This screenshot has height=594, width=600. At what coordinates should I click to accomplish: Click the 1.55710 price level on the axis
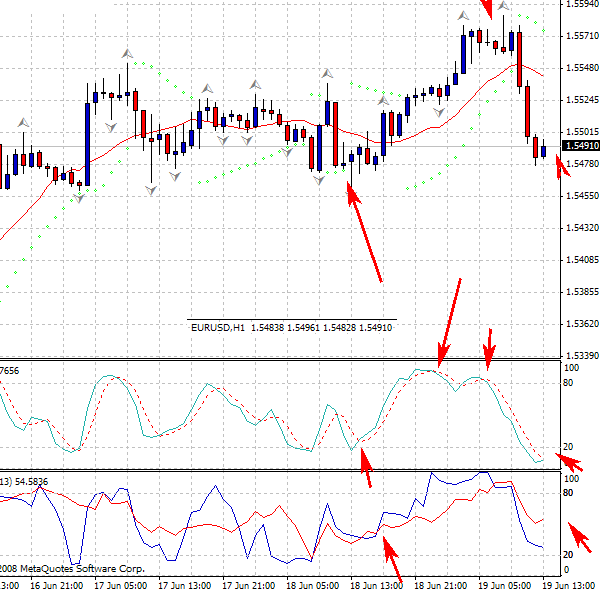581,36
